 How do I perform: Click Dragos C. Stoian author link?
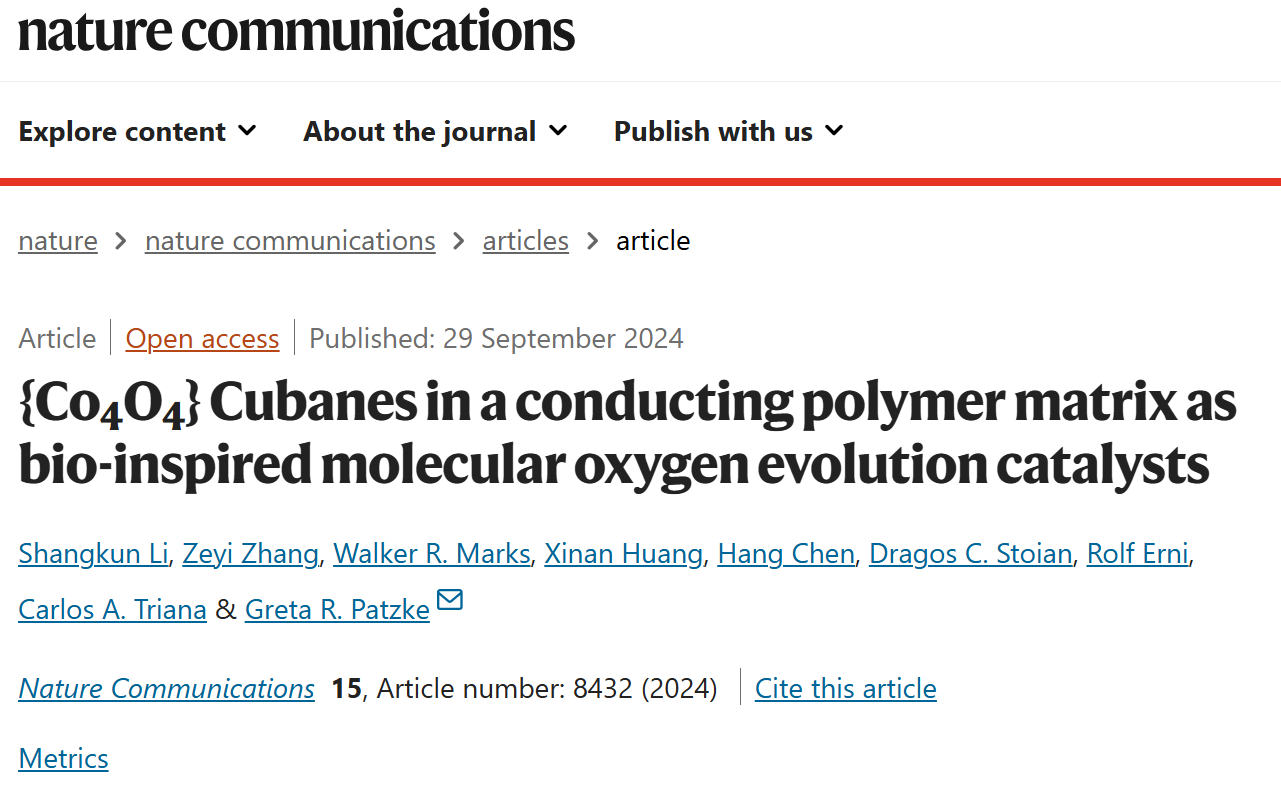[970, 553]
